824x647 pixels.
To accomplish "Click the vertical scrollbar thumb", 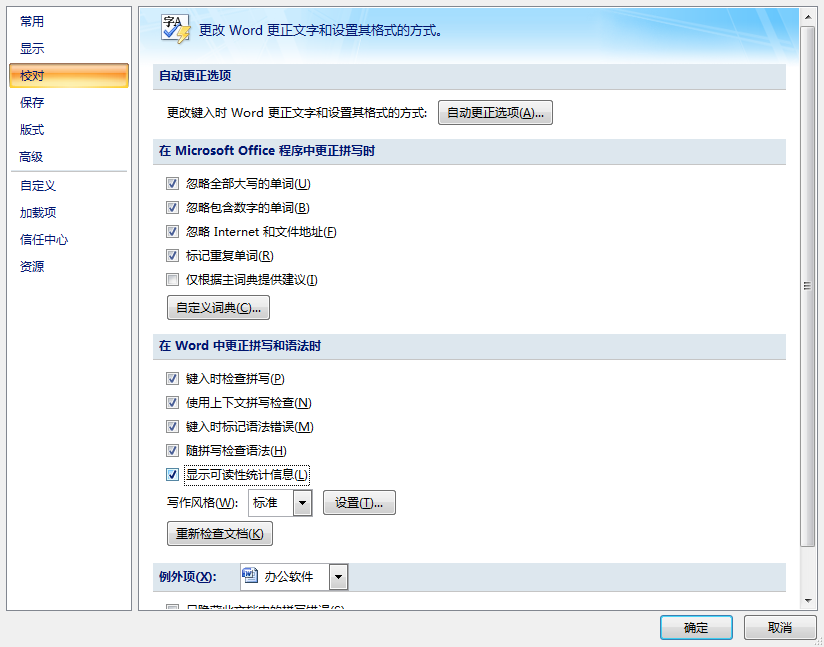I will coord(808,286).
